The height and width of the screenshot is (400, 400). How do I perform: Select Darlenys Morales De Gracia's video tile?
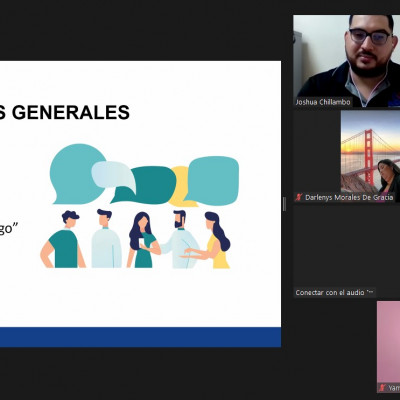(370, 156)
